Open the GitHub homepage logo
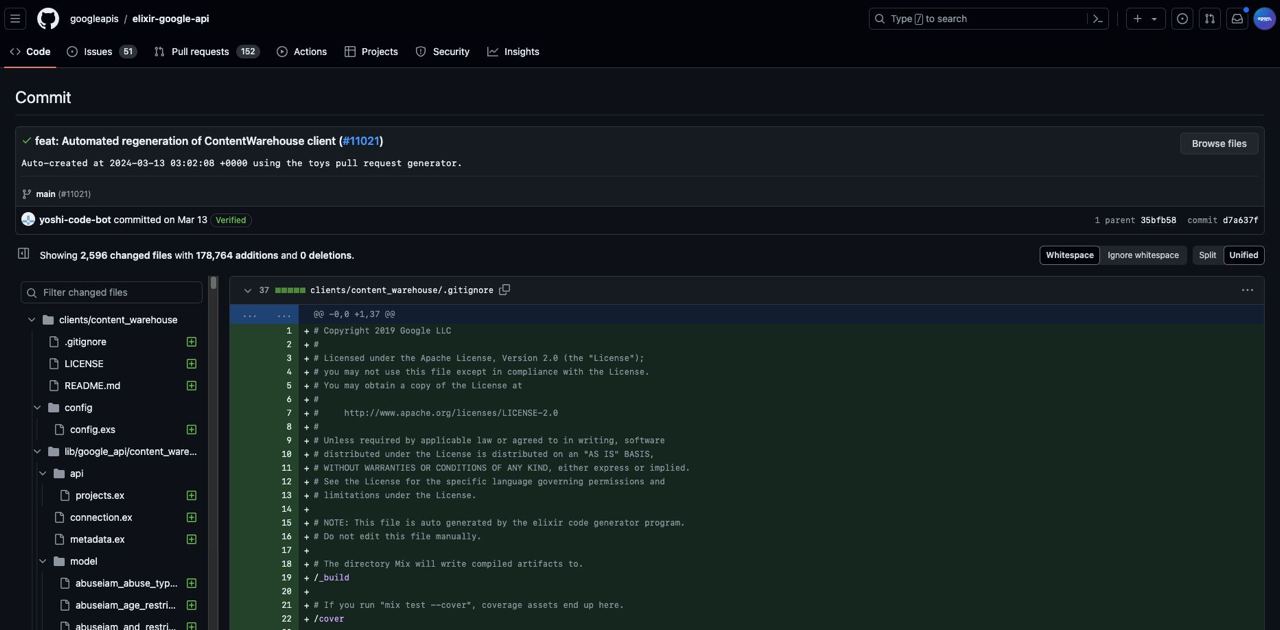 (48, 18)
